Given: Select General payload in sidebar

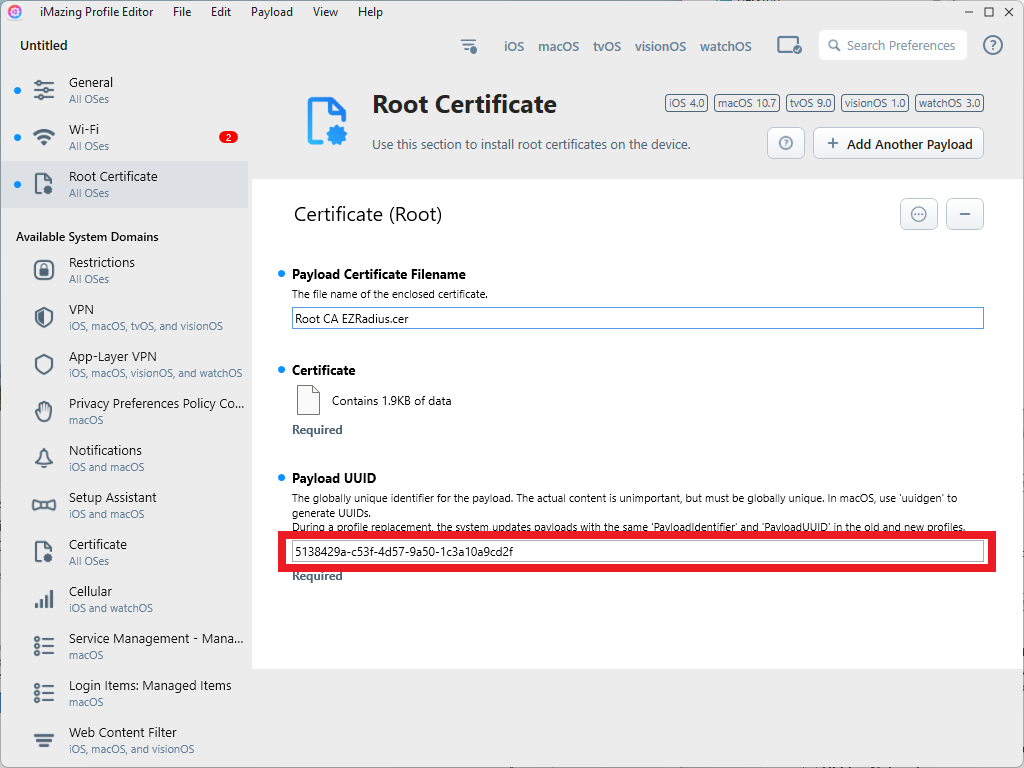Looking at the screenshot, I should click(x=124, y=90).
